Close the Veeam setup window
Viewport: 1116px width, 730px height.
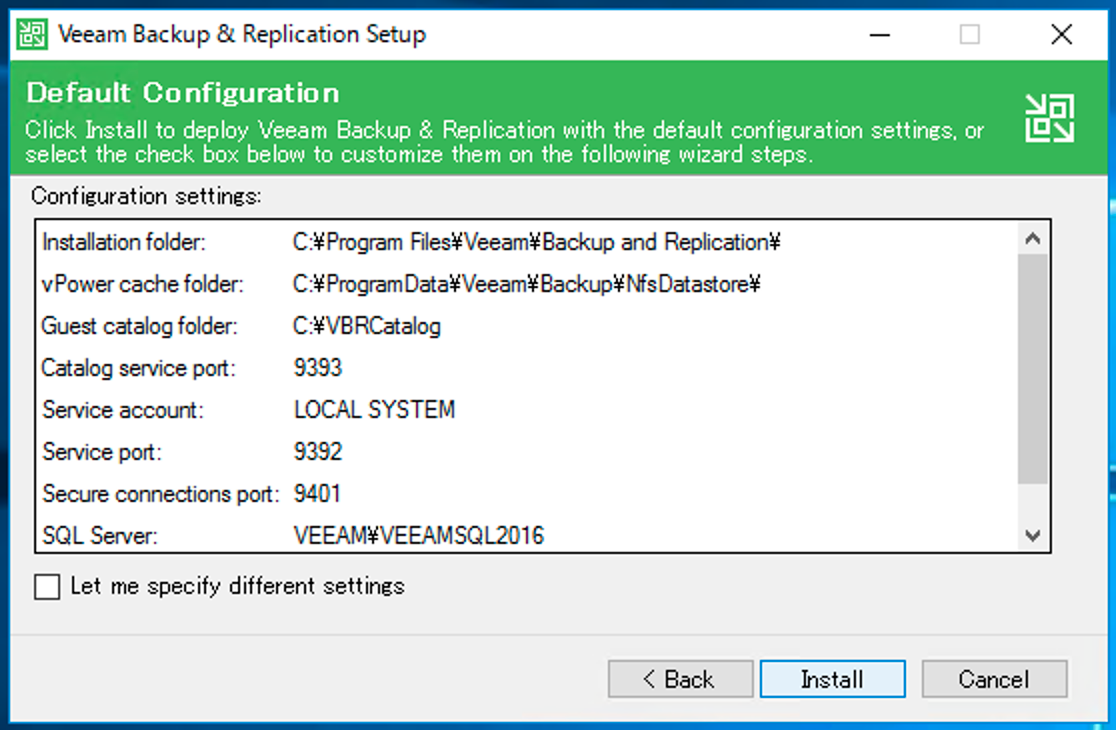(1061, 34)
